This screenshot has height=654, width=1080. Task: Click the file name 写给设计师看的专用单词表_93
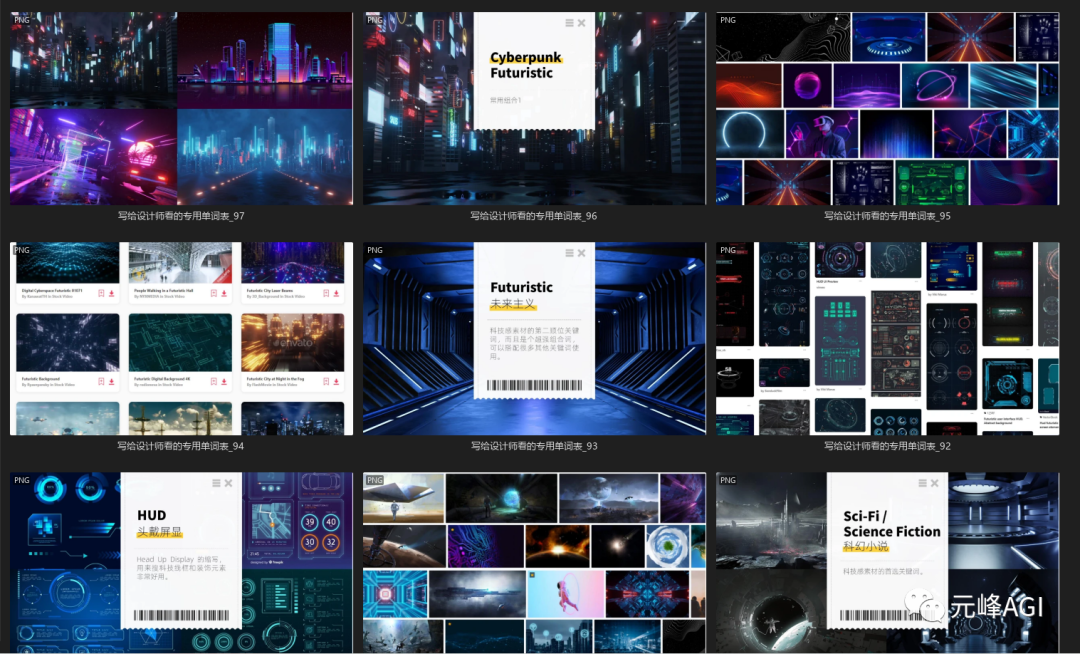tap(534, 446)
